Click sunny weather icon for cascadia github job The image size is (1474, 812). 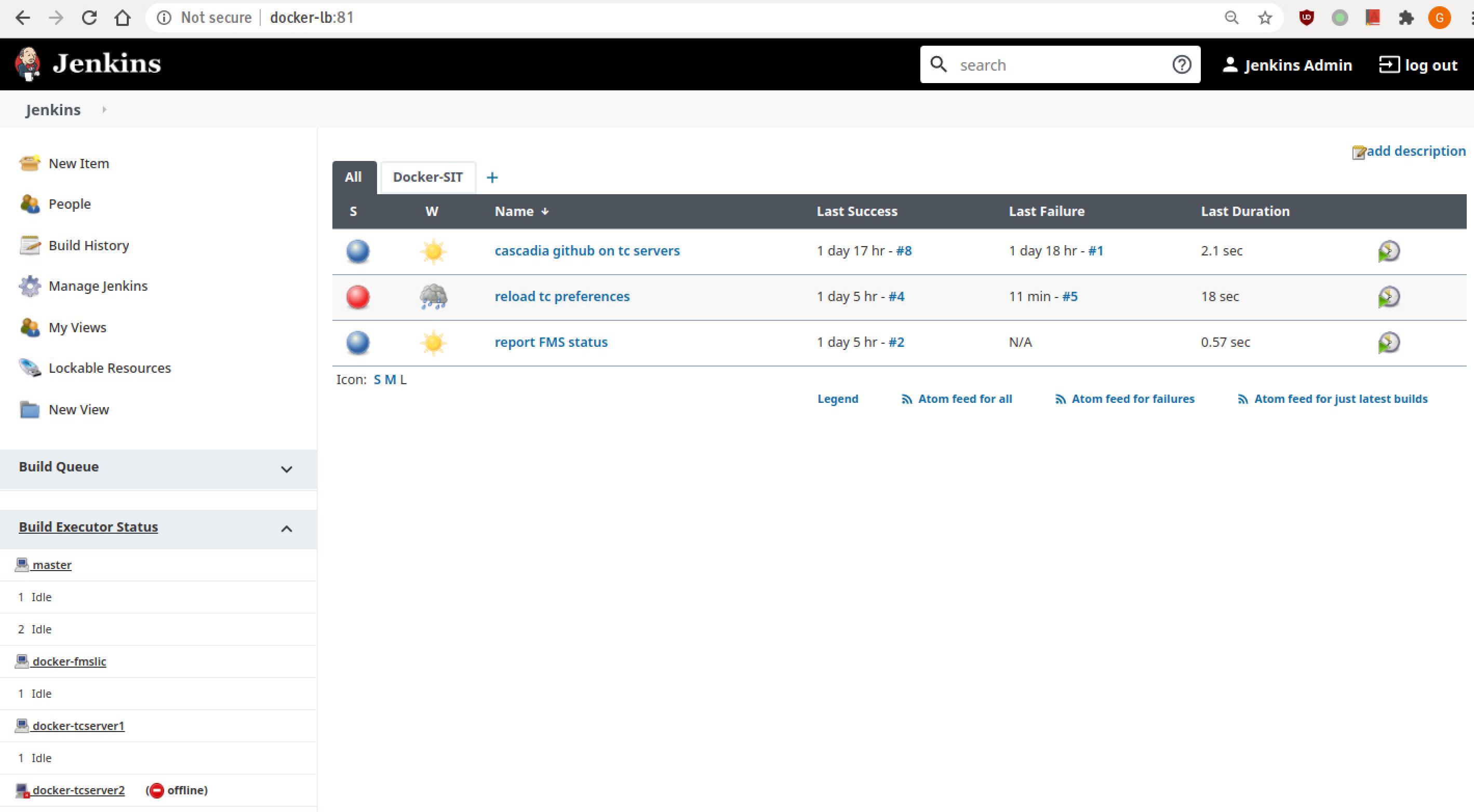point(433,252)
